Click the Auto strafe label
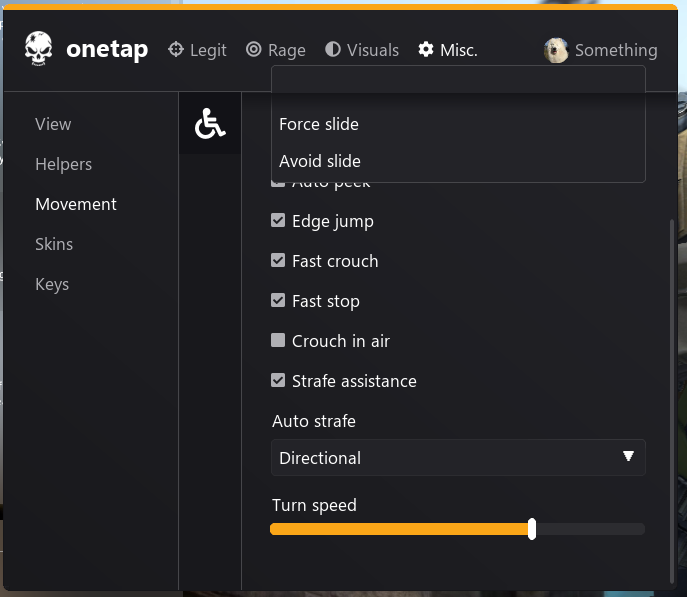 coord(314,421)
